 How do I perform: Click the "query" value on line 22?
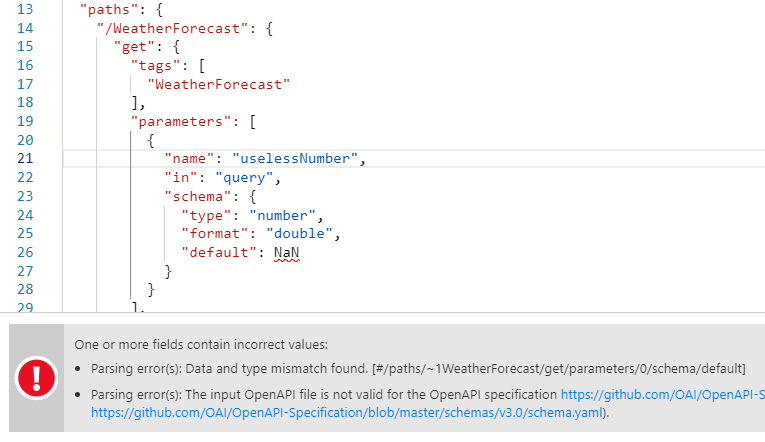tap(244, 178)
